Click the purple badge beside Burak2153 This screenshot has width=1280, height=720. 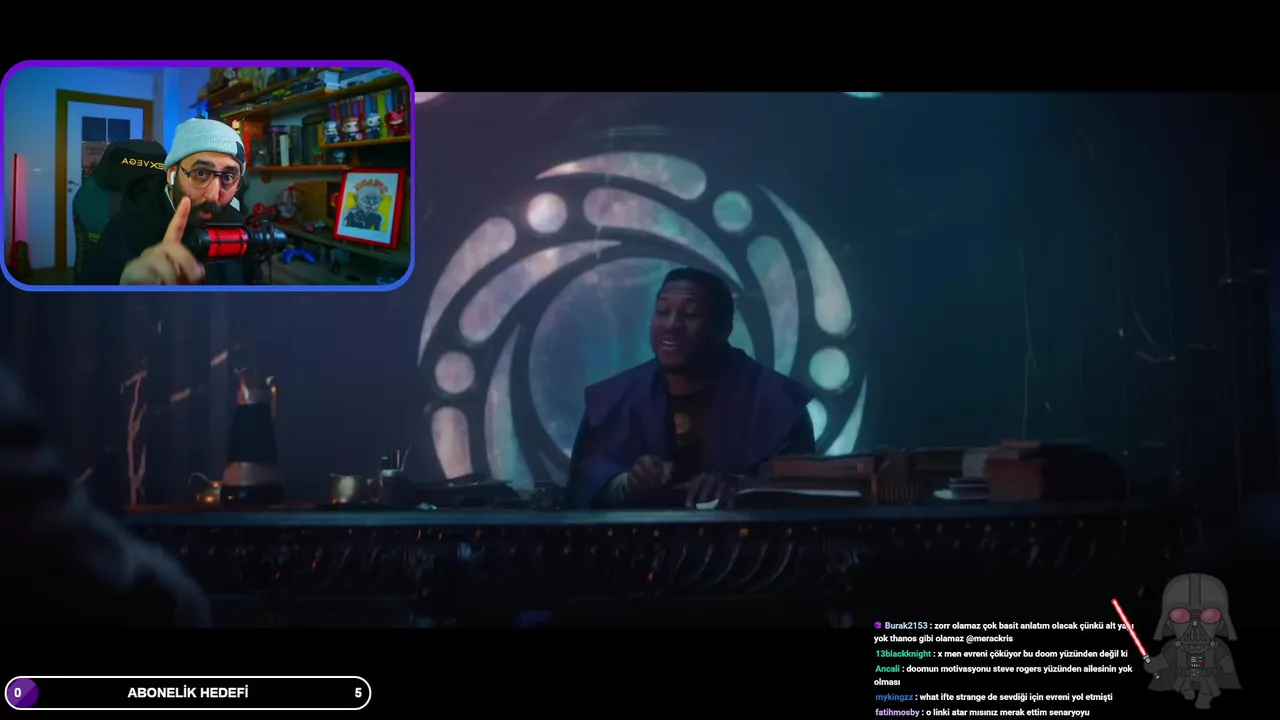tap(878, 625)
